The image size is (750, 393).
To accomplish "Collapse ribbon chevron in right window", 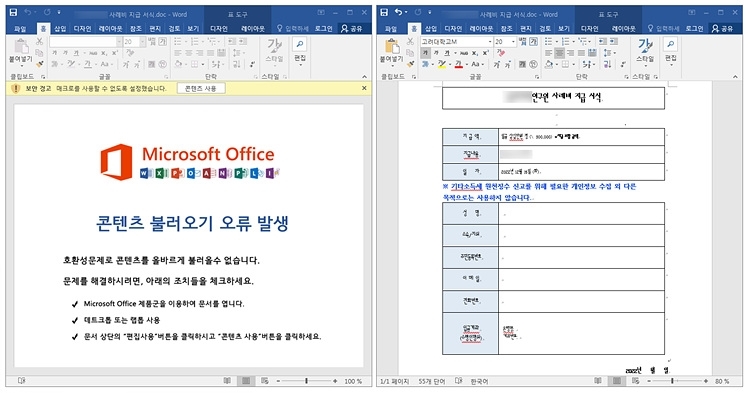I will [735, 76].
